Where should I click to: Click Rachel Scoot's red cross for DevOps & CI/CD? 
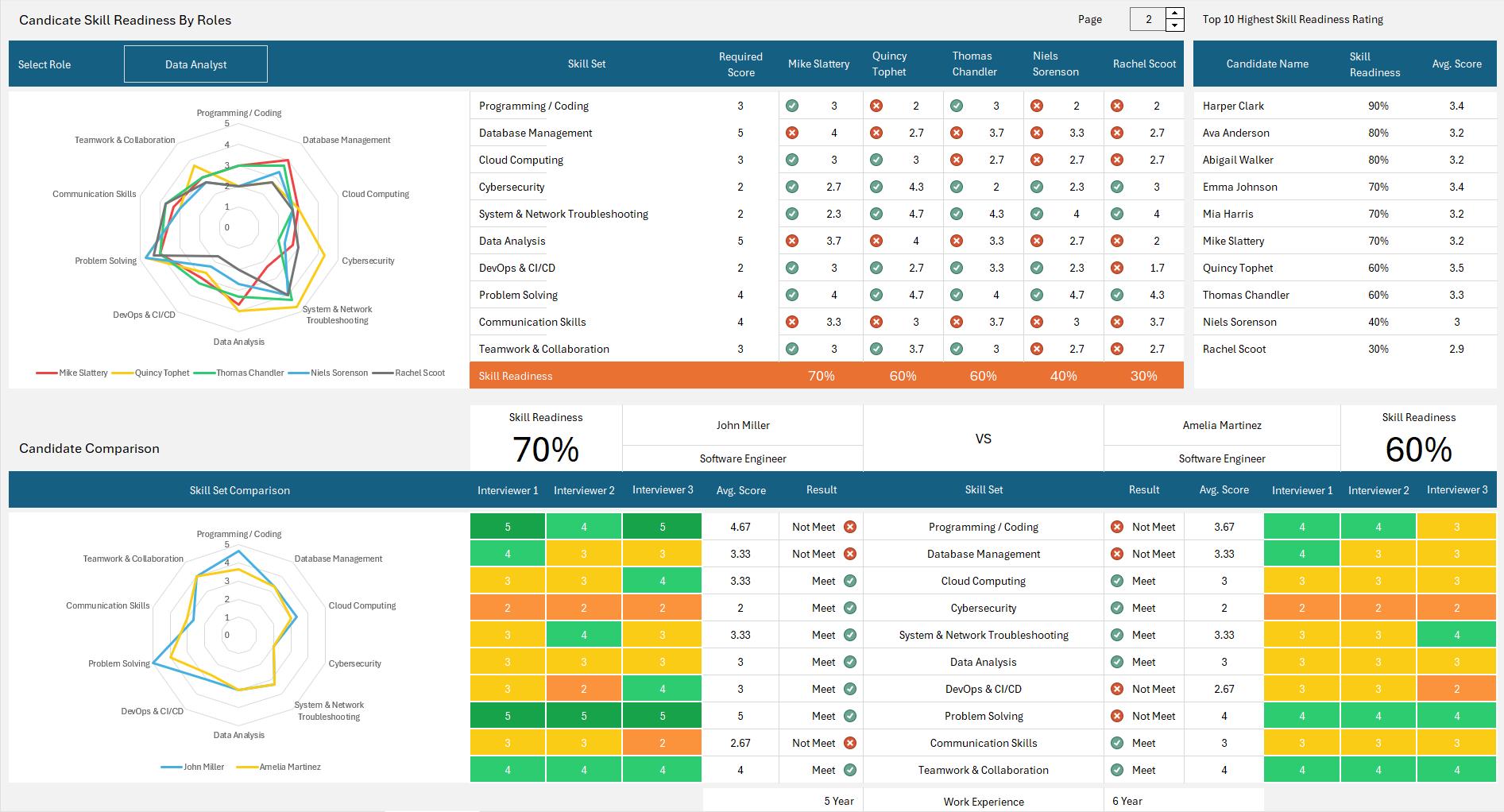[x=1117, y=268]
